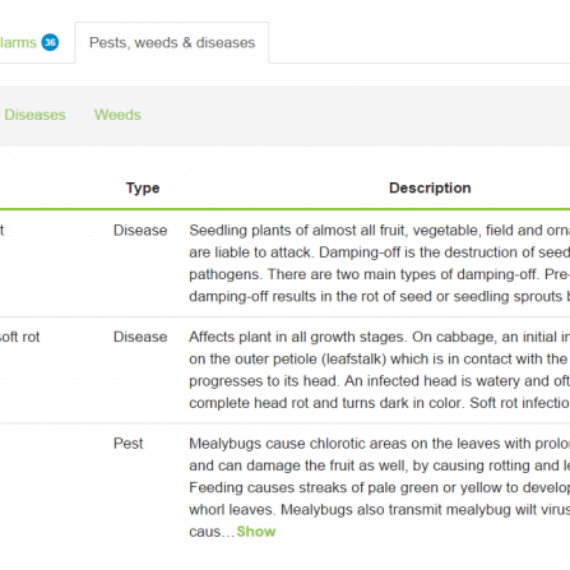Viewport: 570px width, 570px height.
Task: Click empty gray filter bar beside Weeds
Action: pos(356,116)
